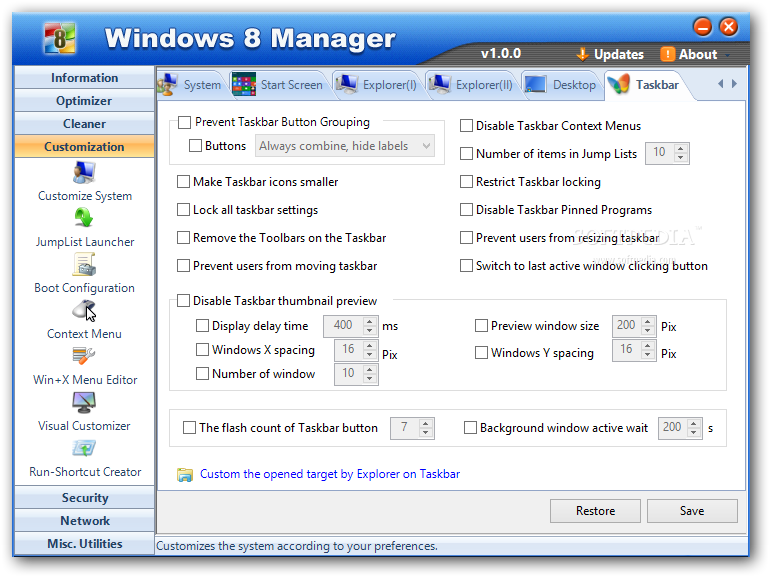The image size is (770, 577).
Task: Open the Network section
Action: coord(84,521)
